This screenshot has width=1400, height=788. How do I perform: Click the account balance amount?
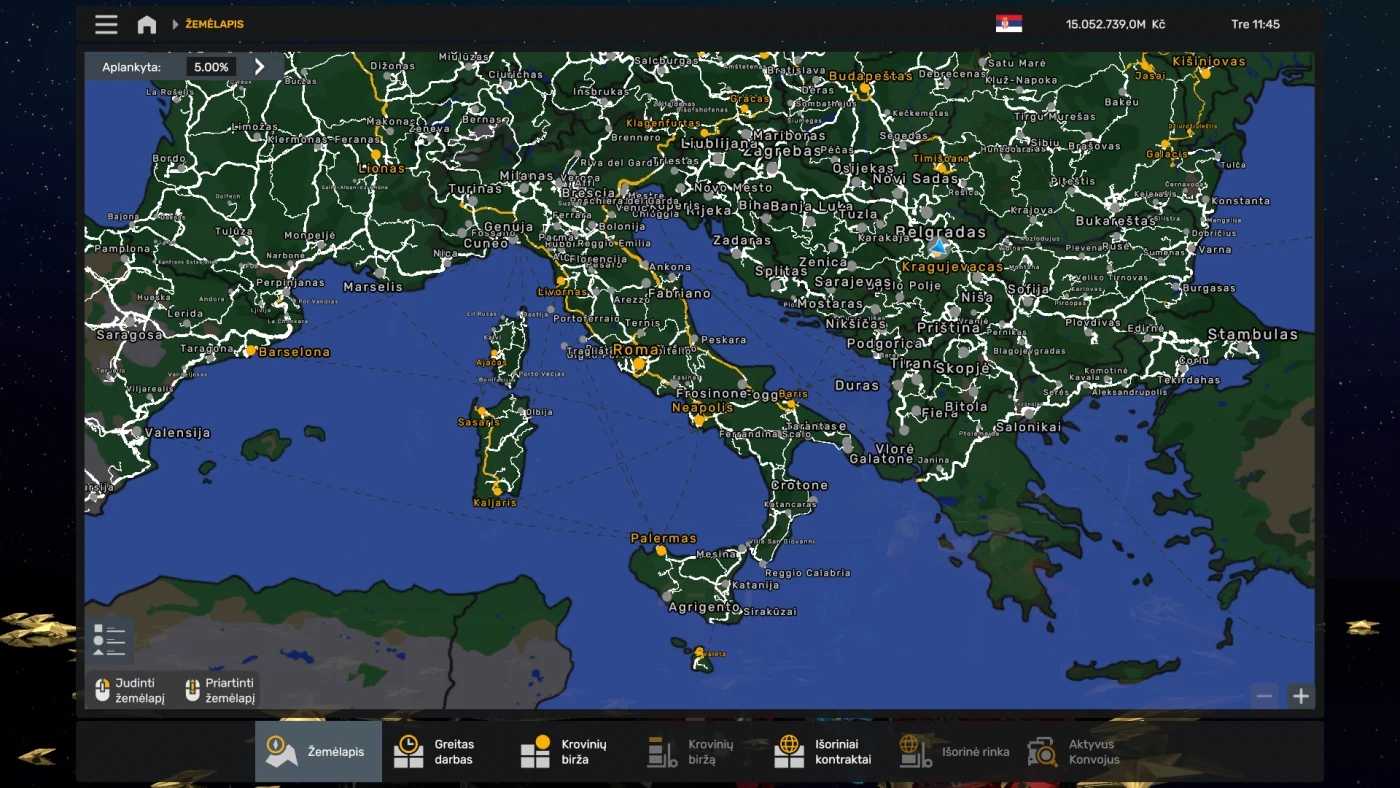1114,24
